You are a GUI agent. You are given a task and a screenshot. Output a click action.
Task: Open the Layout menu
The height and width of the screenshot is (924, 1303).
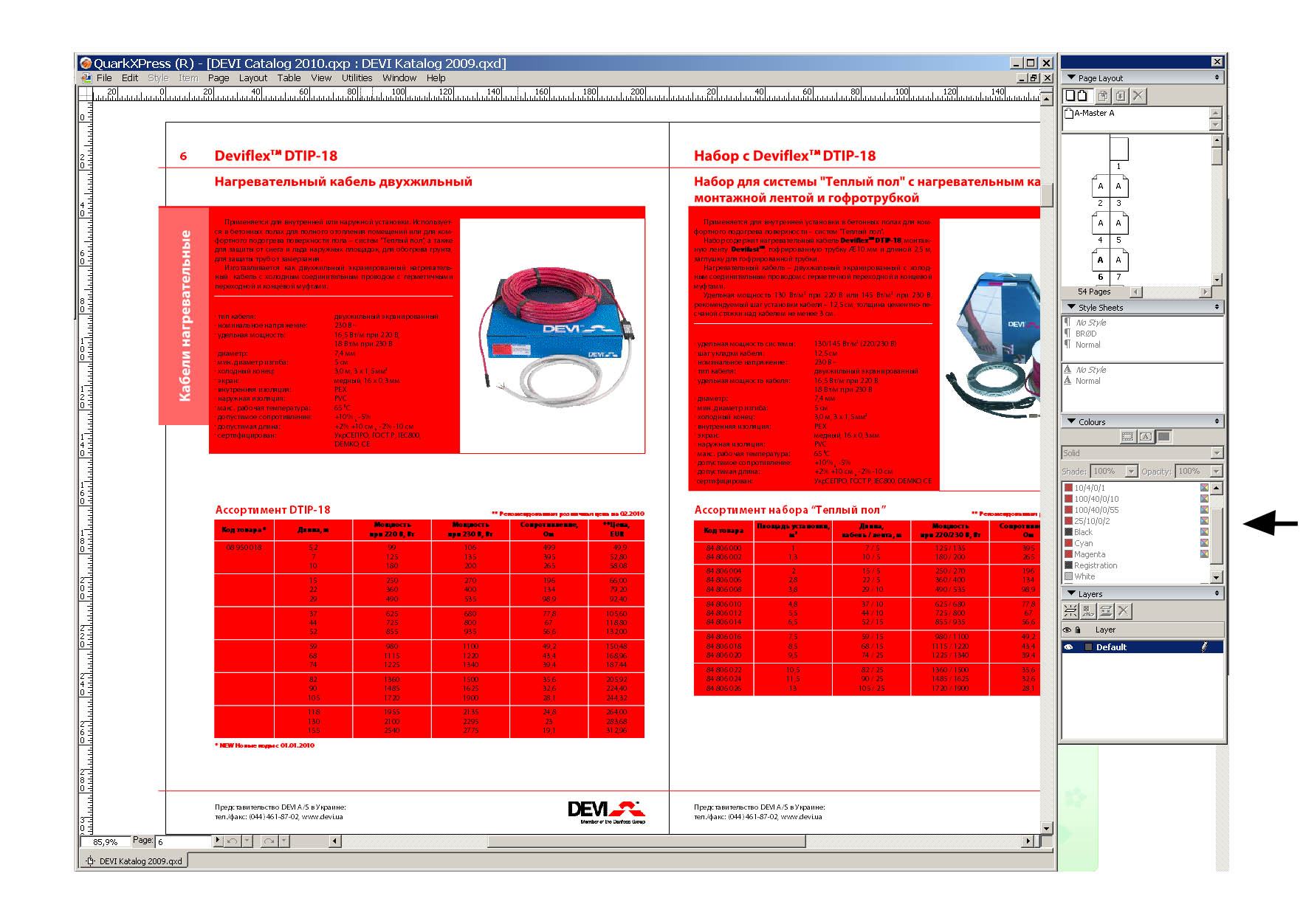253,77
